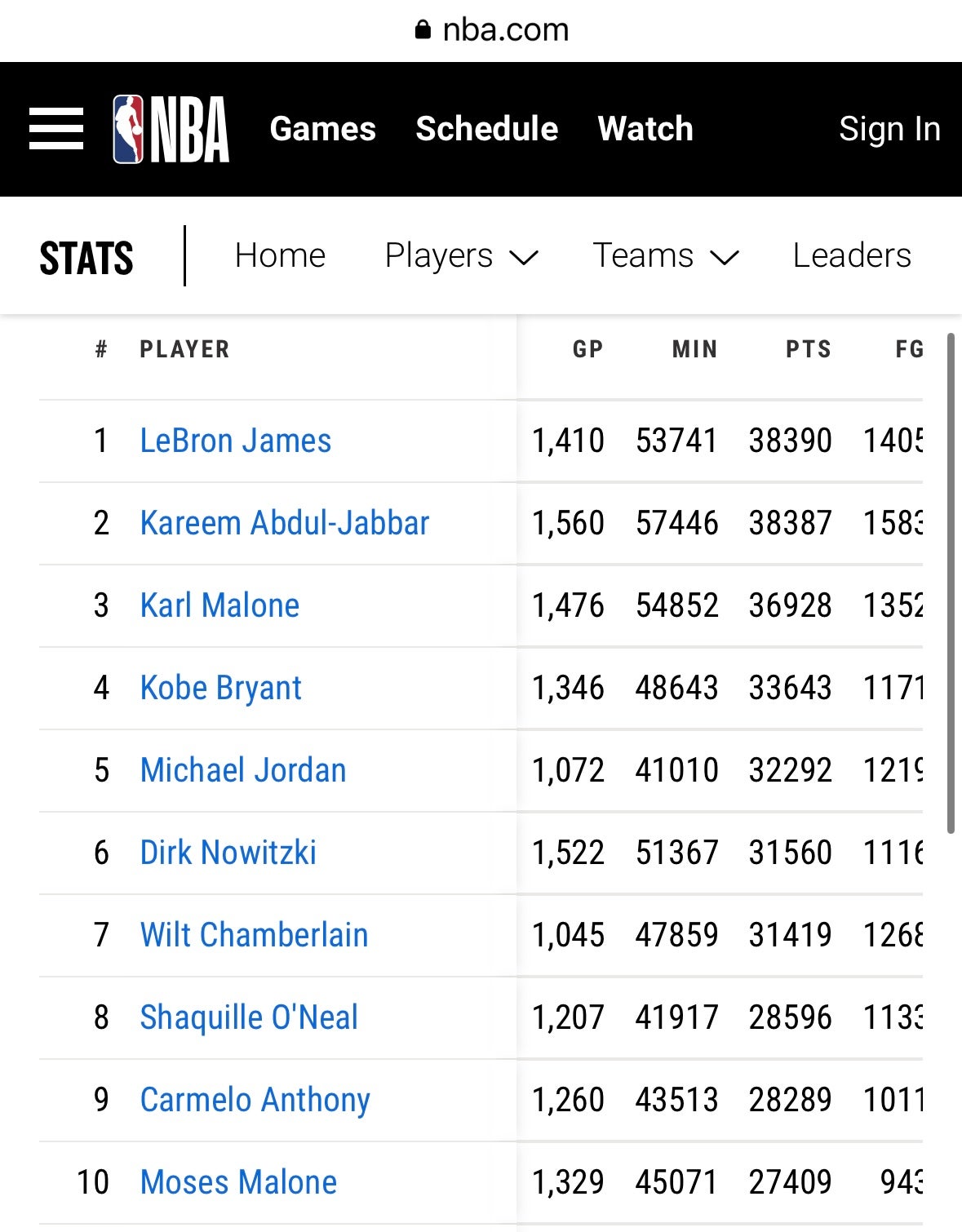
Task: Click the Sign In link
Action: [889, 129]
